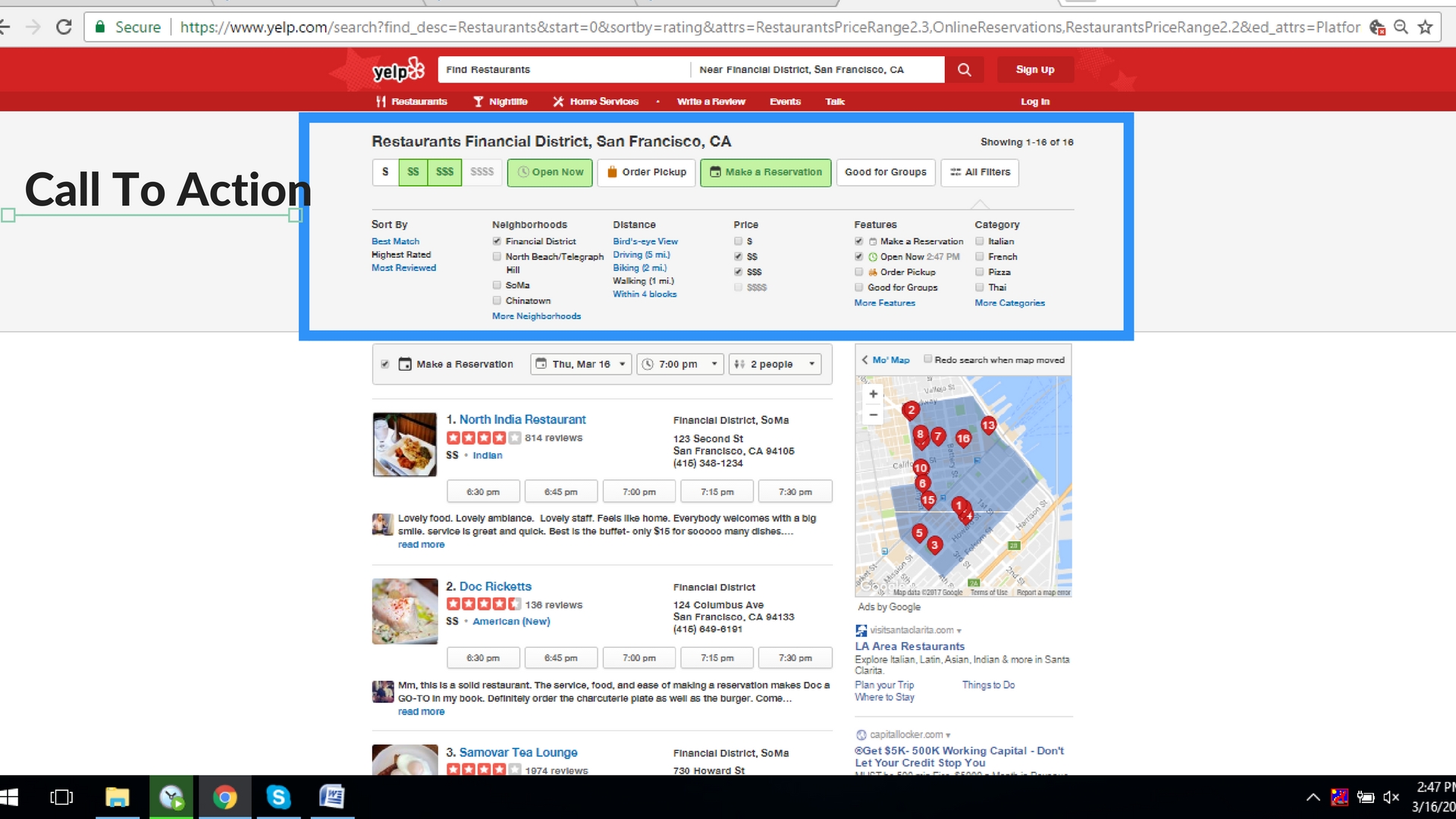The image size is (1456, 819).
Task: Open Word from the taskbar
Action: point(332,797)
